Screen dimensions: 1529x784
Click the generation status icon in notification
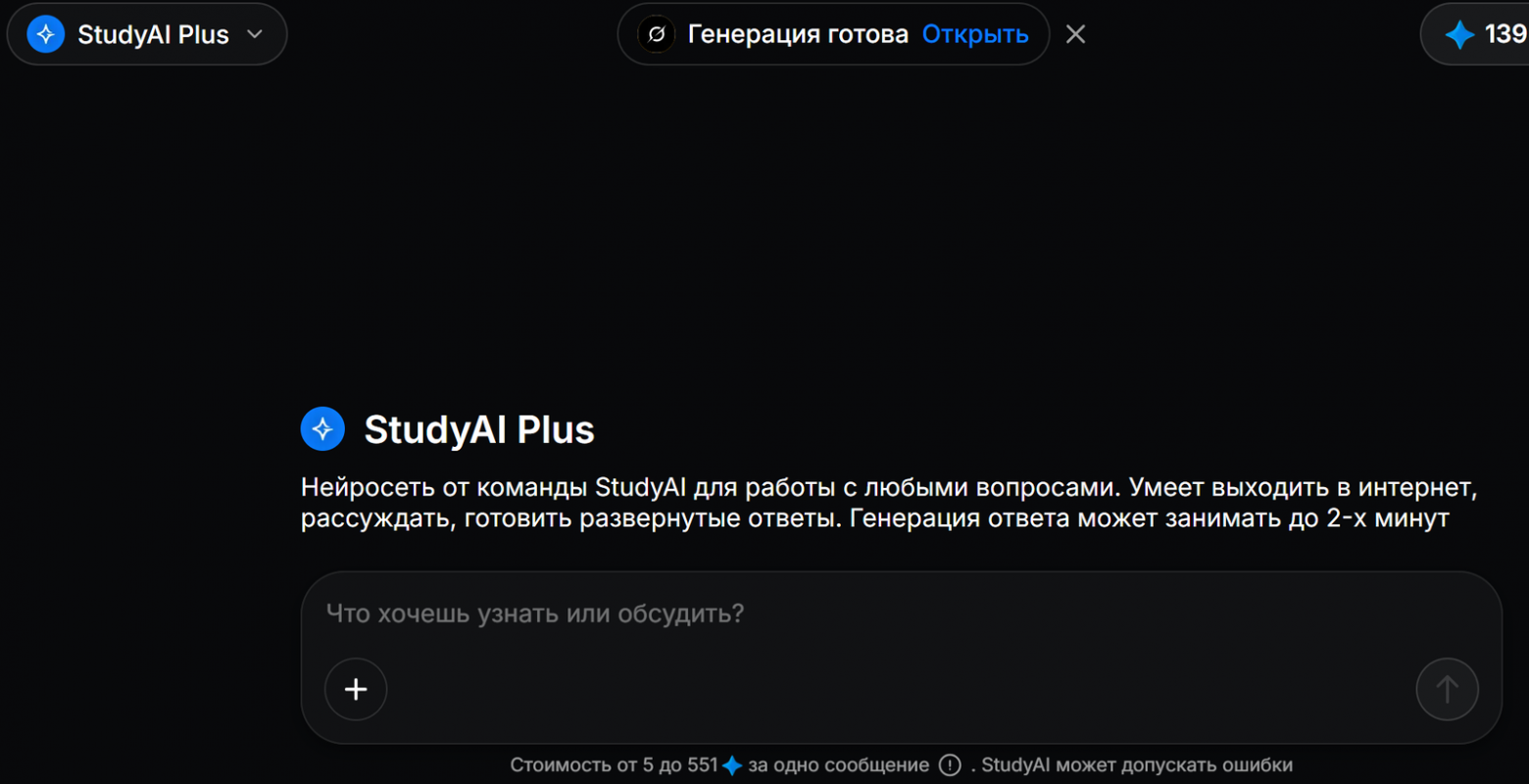[x=657, y=34]
